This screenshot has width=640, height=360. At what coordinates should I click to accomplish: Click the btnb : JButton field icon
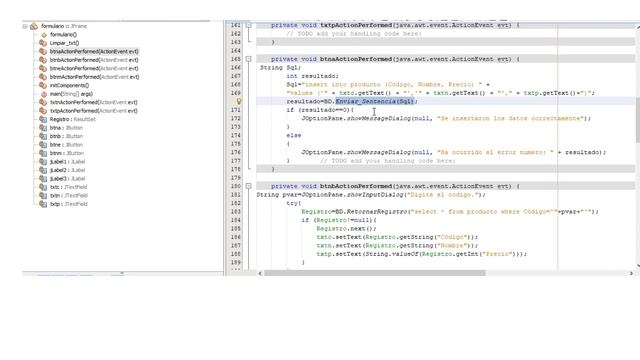tap(43, 136)
